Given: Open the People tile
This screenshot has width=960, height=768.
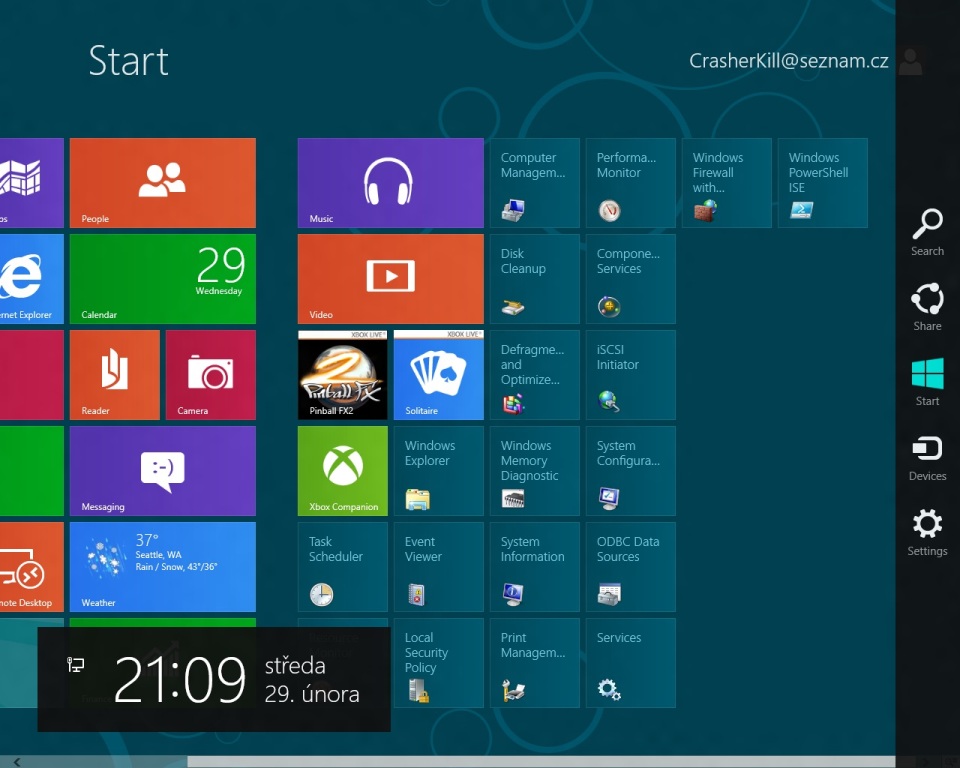Looking at the screenshot, I should 163,183.
